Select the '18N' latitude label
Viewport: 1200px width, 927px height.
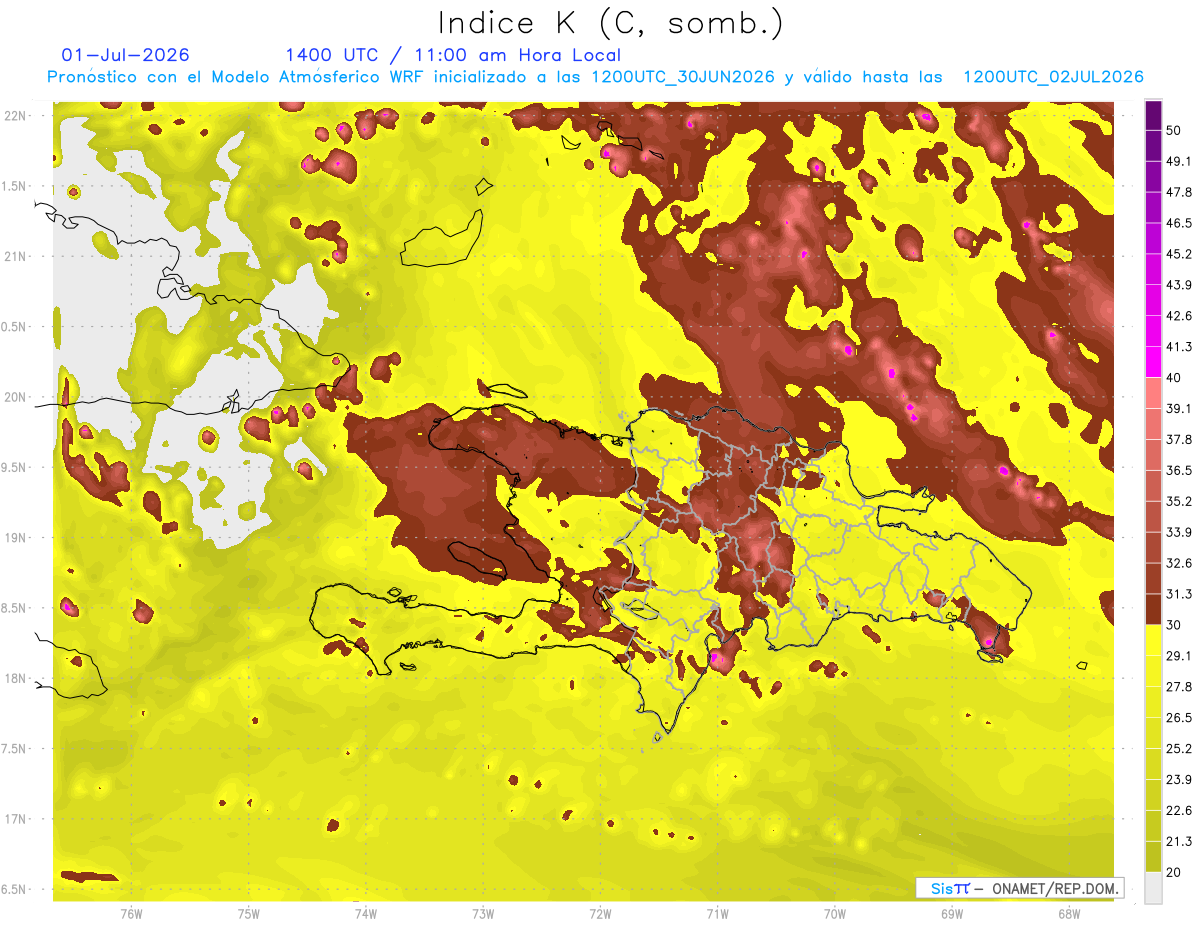pyautogui.click(x=16, y=679)
